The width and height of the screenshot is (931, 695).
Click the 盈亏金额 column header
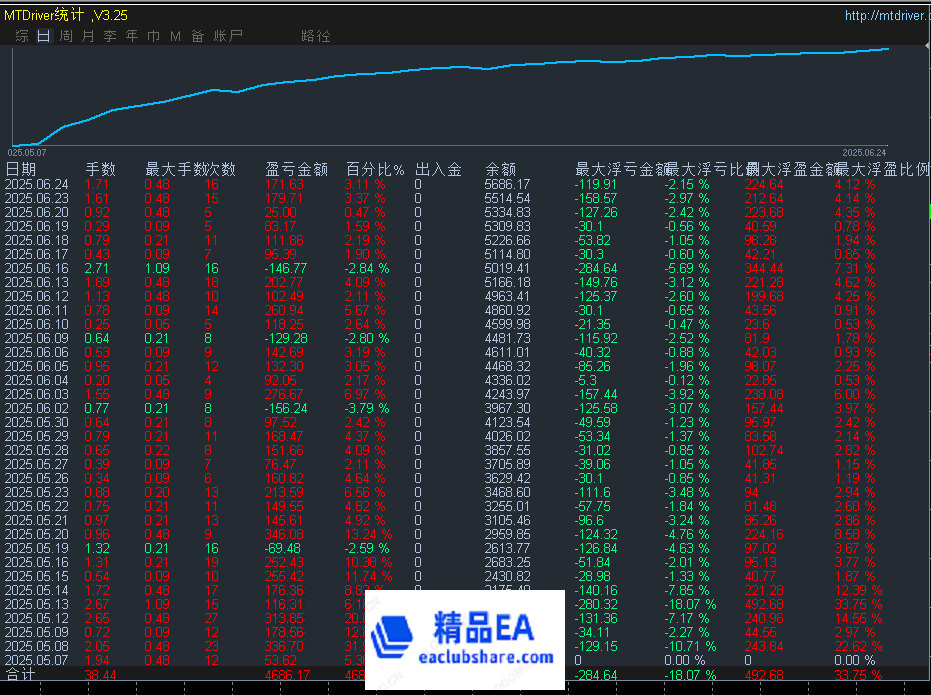click(297, 169)
